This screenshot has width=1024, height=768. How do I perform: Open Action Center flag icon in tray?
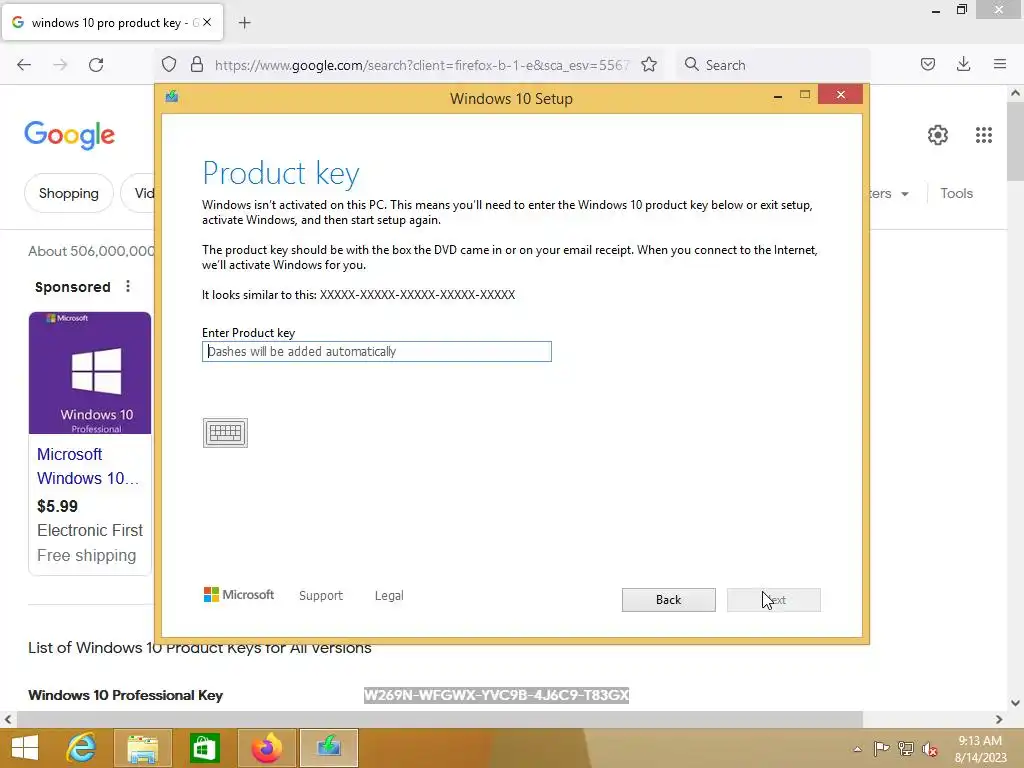click(881, 748)
